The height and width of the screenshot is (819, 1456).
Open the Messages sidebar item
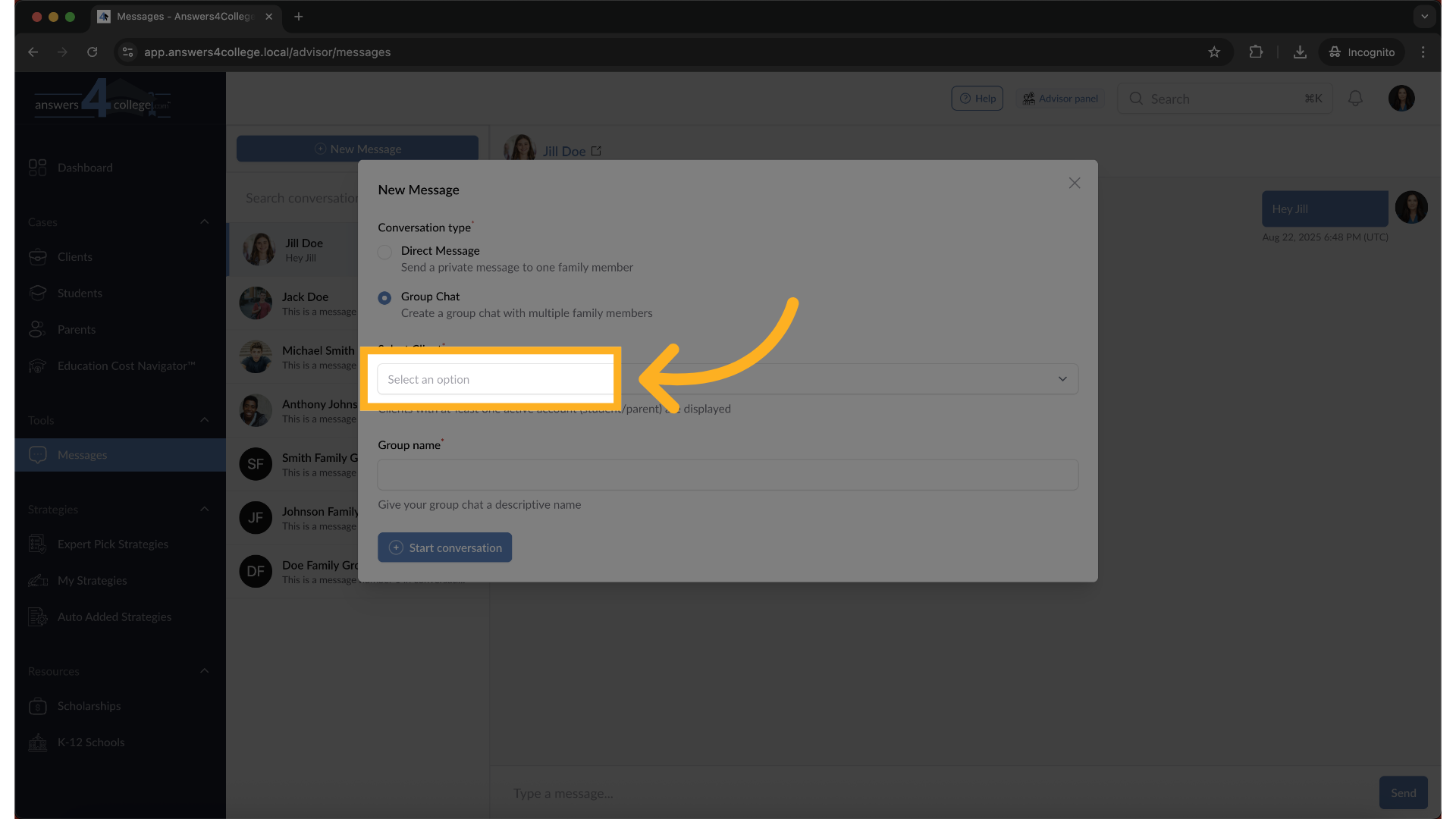82,455
